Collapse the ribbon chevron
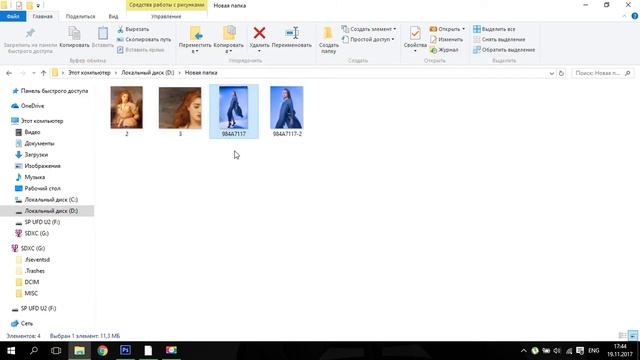Screen dimensions: 640x360 [624, 16]
